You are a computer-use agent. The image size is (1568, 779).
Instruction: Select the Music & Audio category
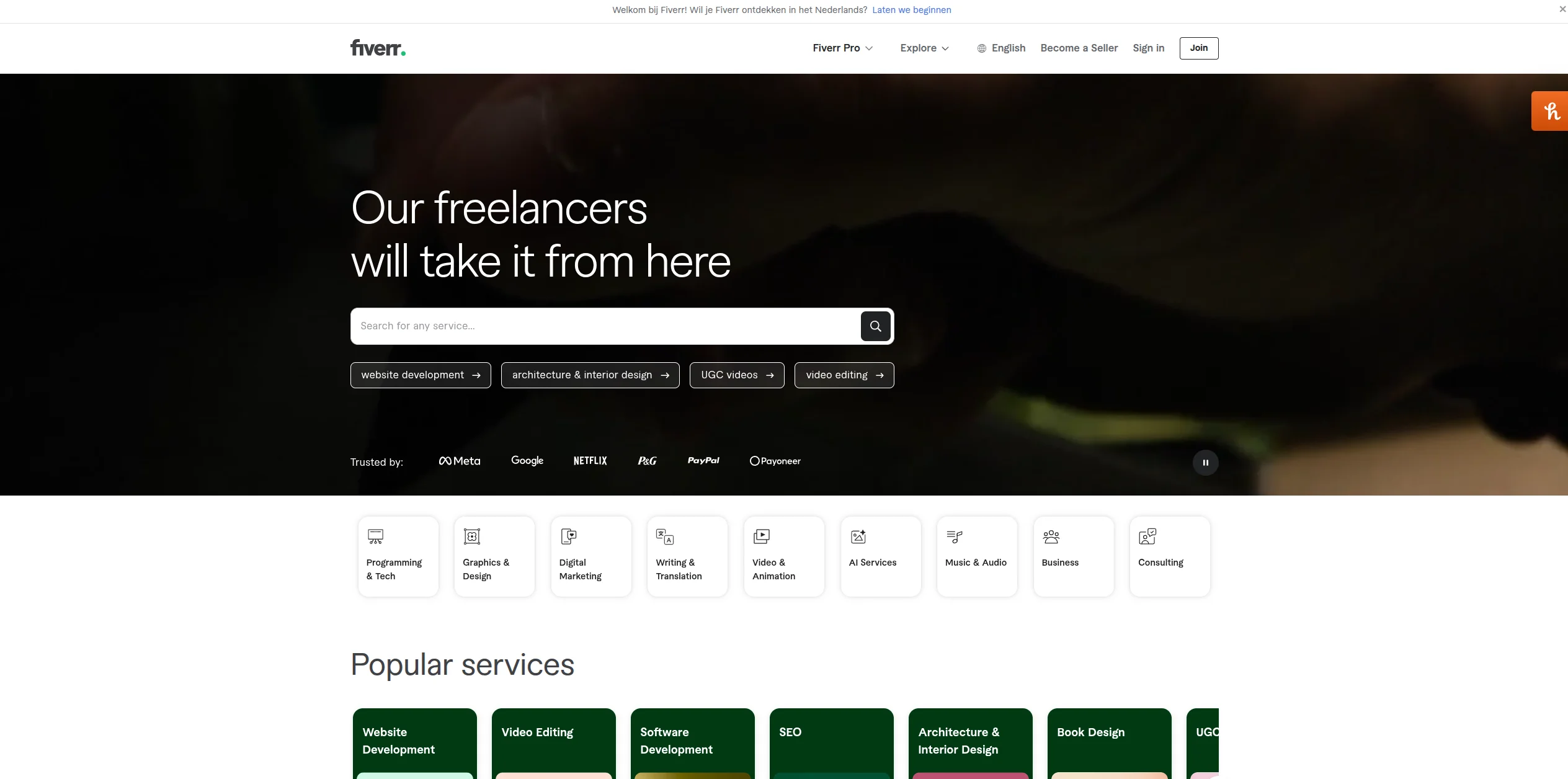pos(976,555)
